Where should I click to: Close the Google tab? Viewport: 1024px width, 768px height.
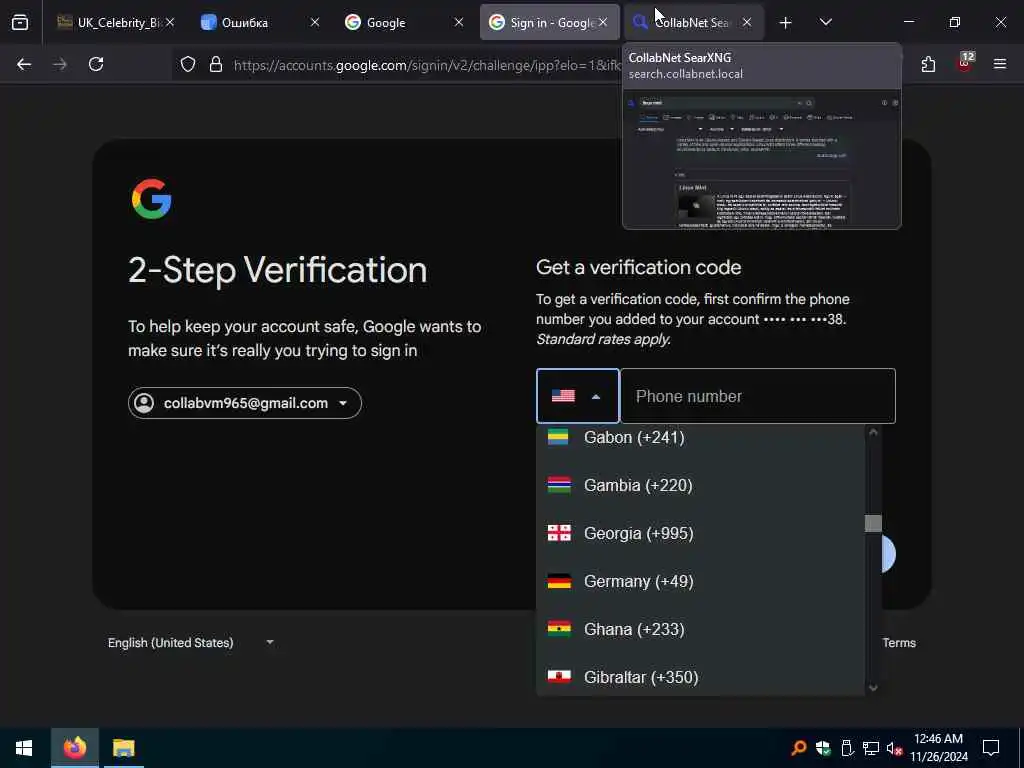click(x=459, y=22)
